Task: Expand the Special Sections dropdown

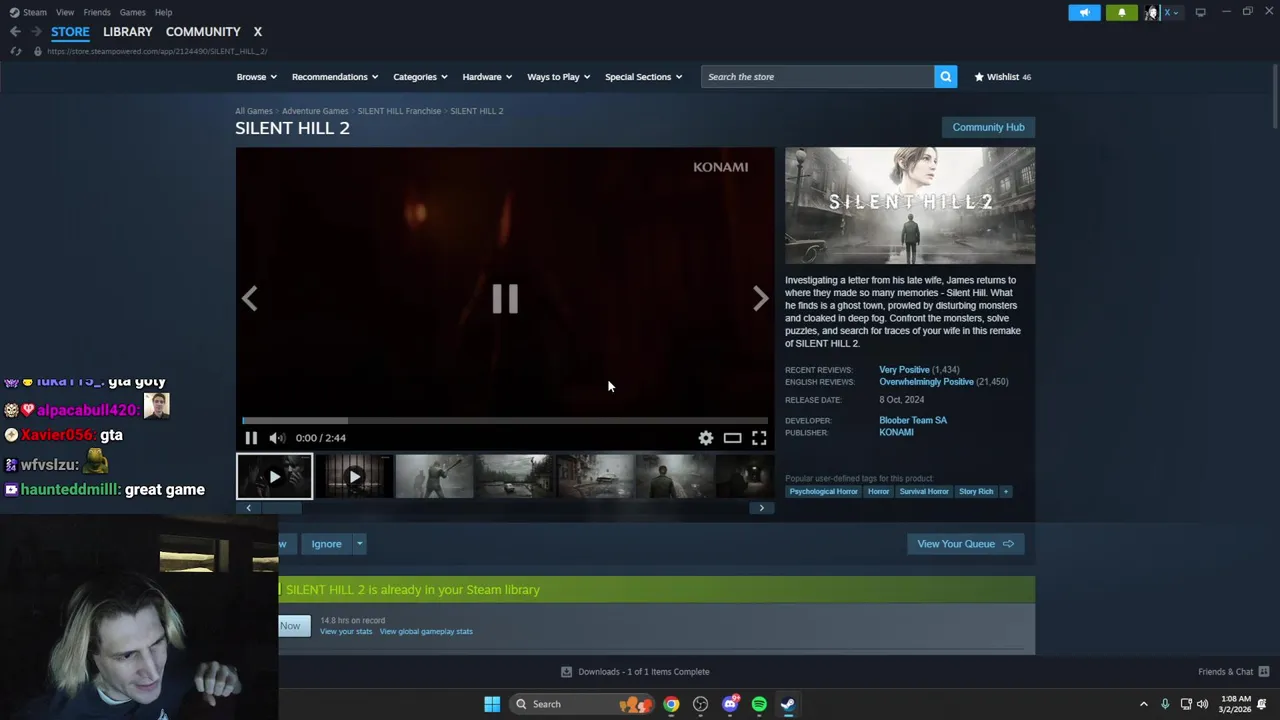Action: (643, 77)
